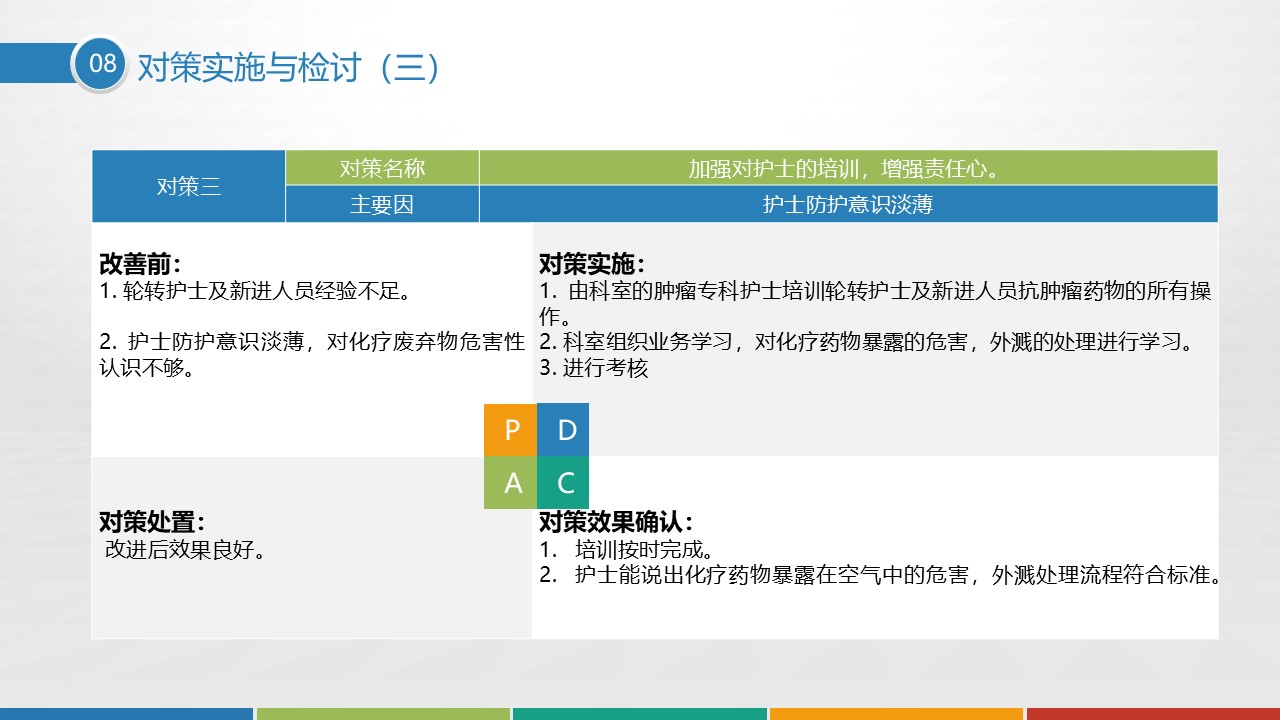Viewport: 1280px width, 720px height.
Task: Select the 主要因 header cell
Action: (x=382, y=204)
